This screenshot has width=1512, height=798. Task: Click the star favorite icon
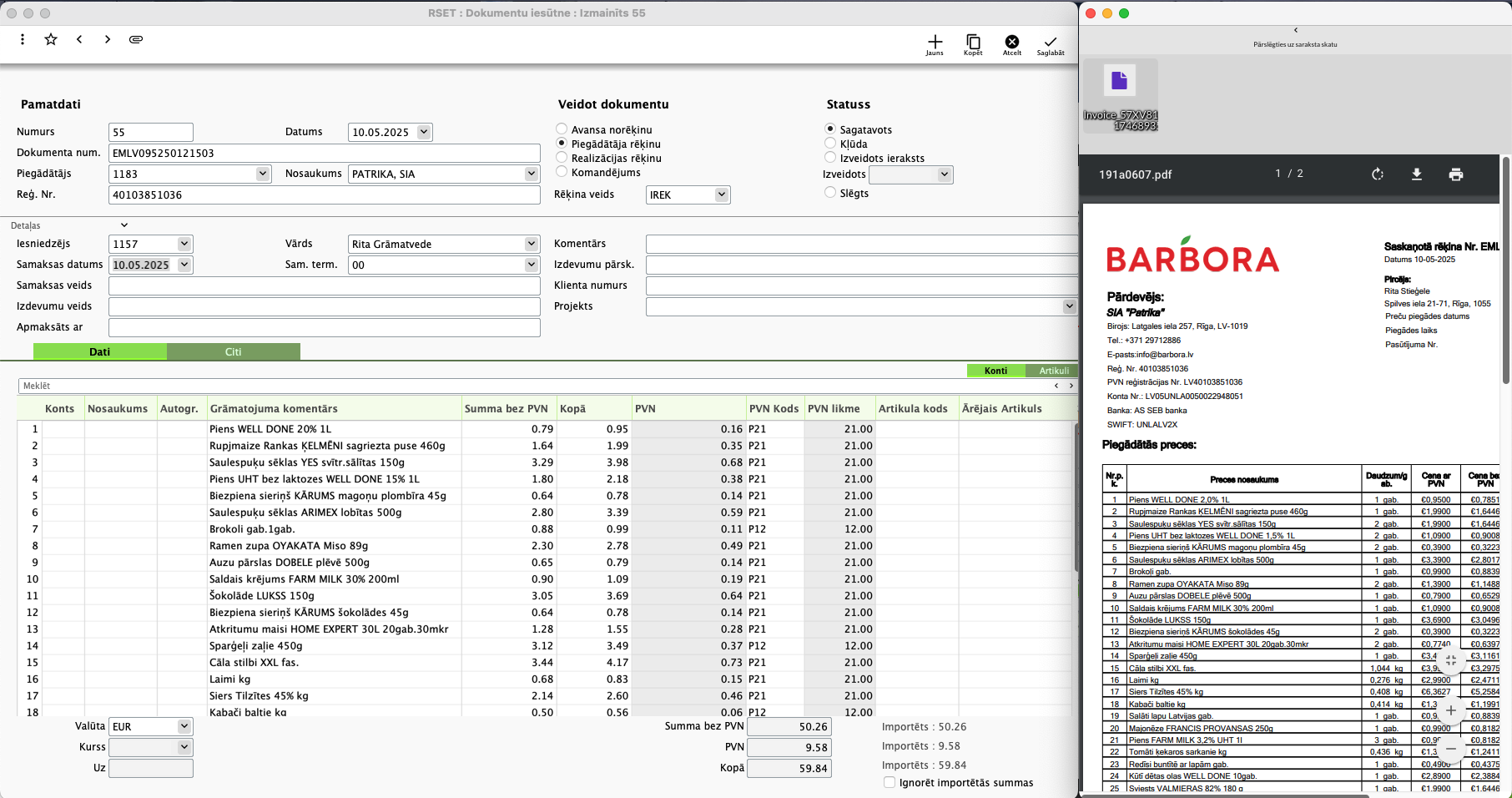point(51,39)
